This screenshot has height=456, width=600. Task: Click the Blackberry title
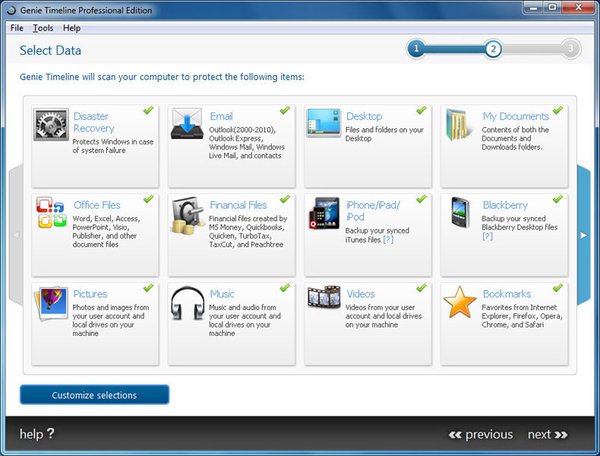(x=505, y=205)
